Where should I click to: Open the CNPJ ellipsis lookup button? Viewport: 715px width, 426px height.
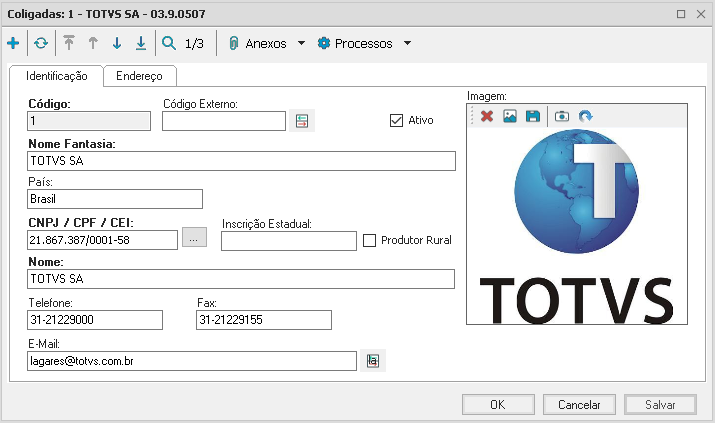coord(194,238)
